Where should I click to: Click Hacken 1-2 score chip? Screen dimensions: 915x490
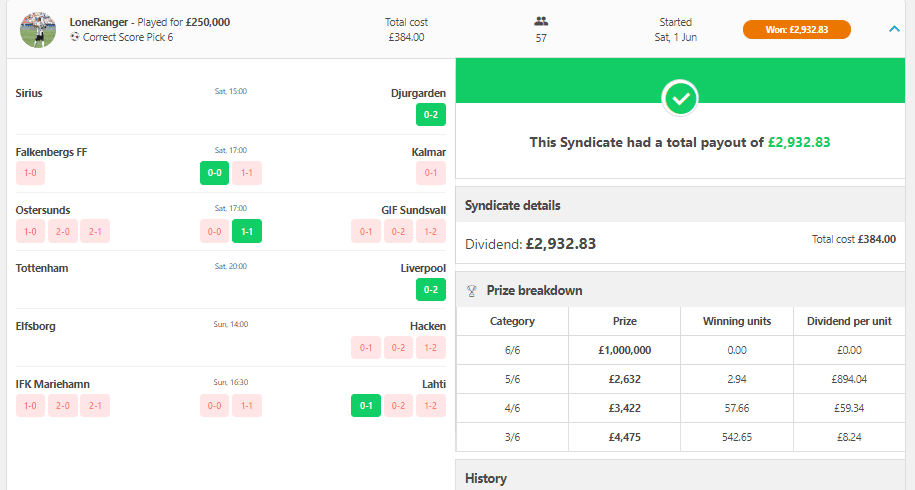[x=431, y=348]
